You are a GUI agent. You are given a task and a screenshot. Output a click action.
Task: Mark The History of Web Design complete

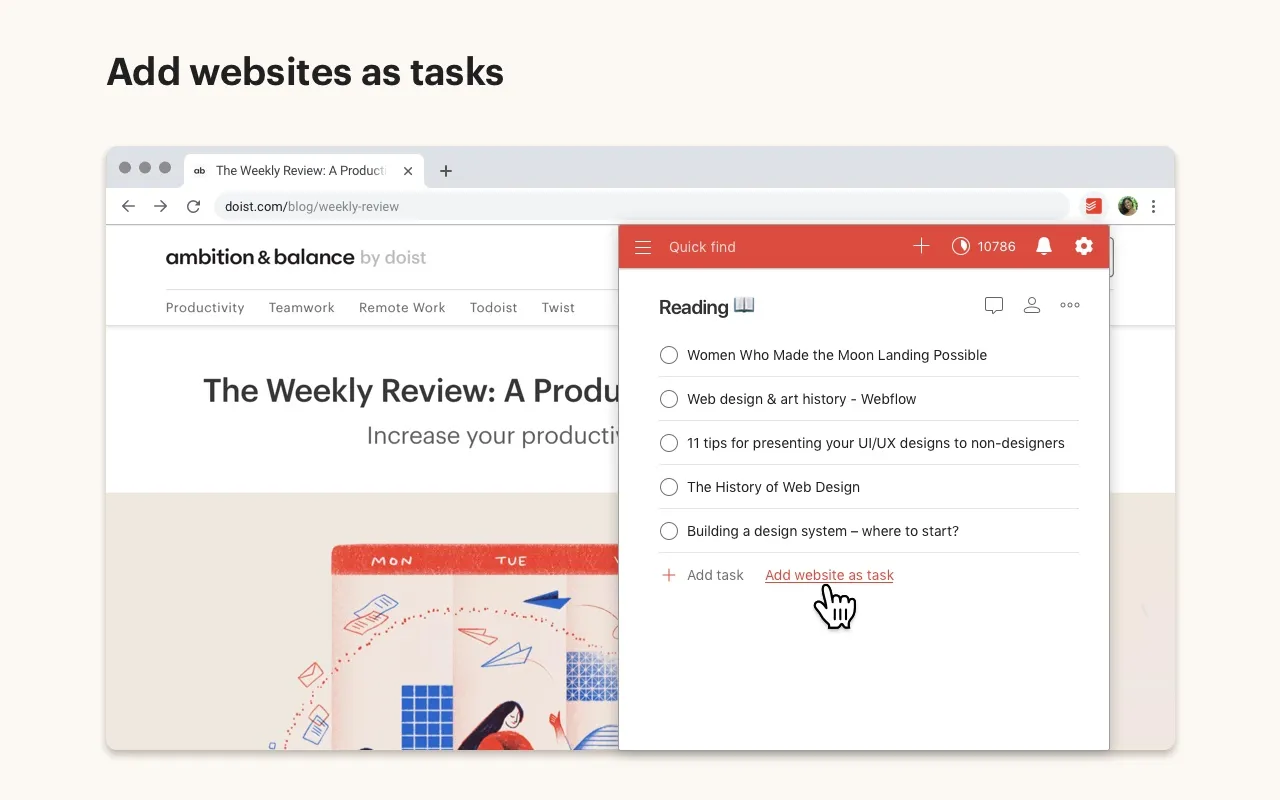669,487
